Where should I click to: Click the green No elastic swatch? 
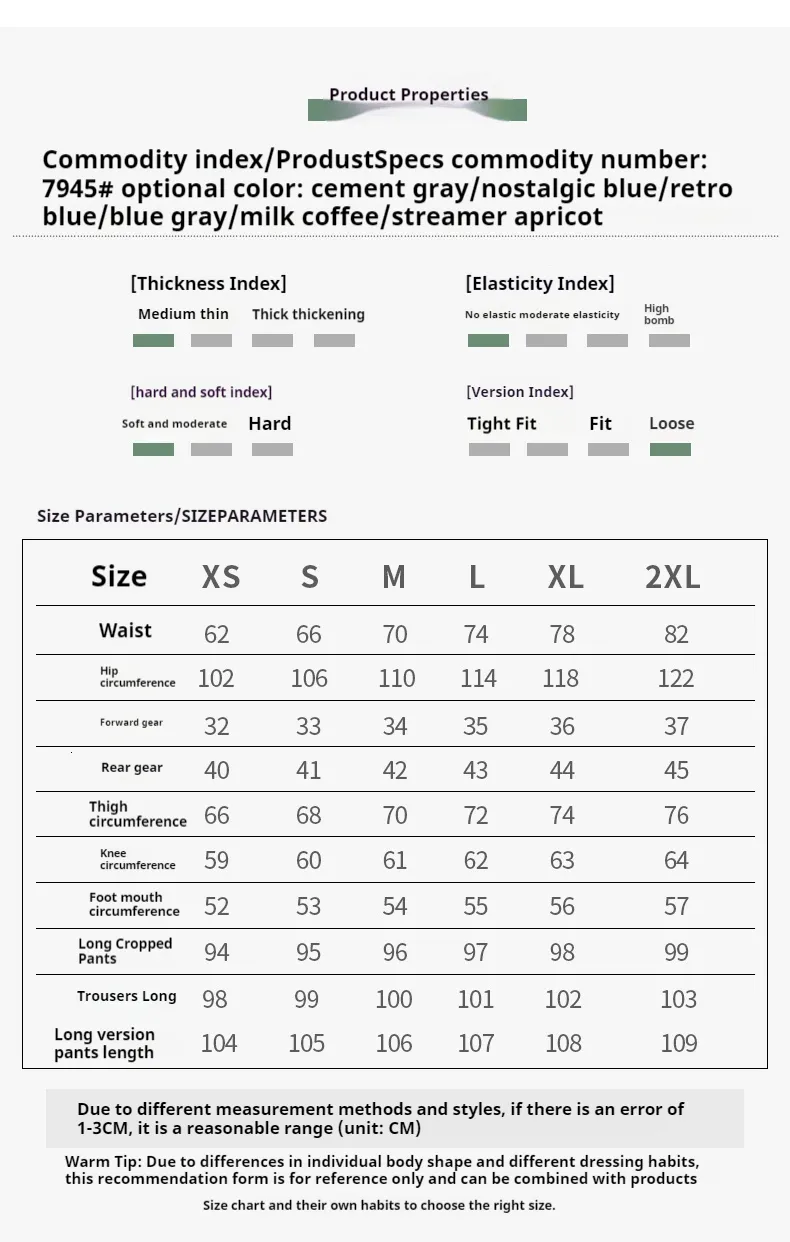pos(488,340)
